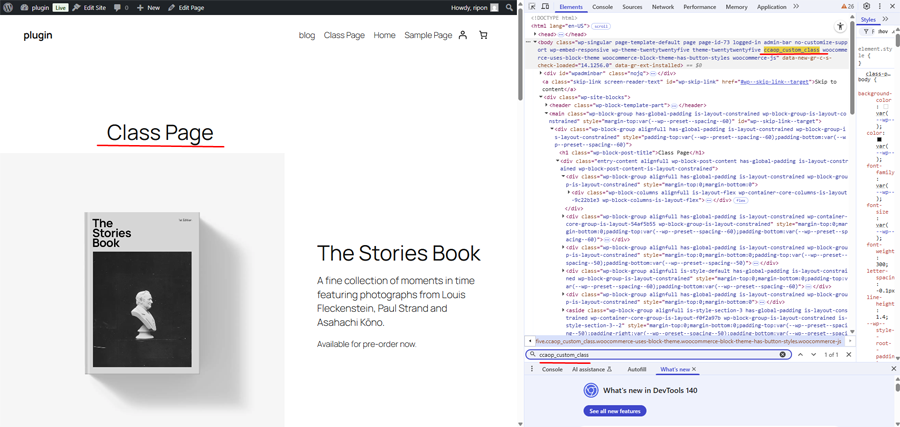Click the #wp--skip-link--target href link

[x=775, y=82]
